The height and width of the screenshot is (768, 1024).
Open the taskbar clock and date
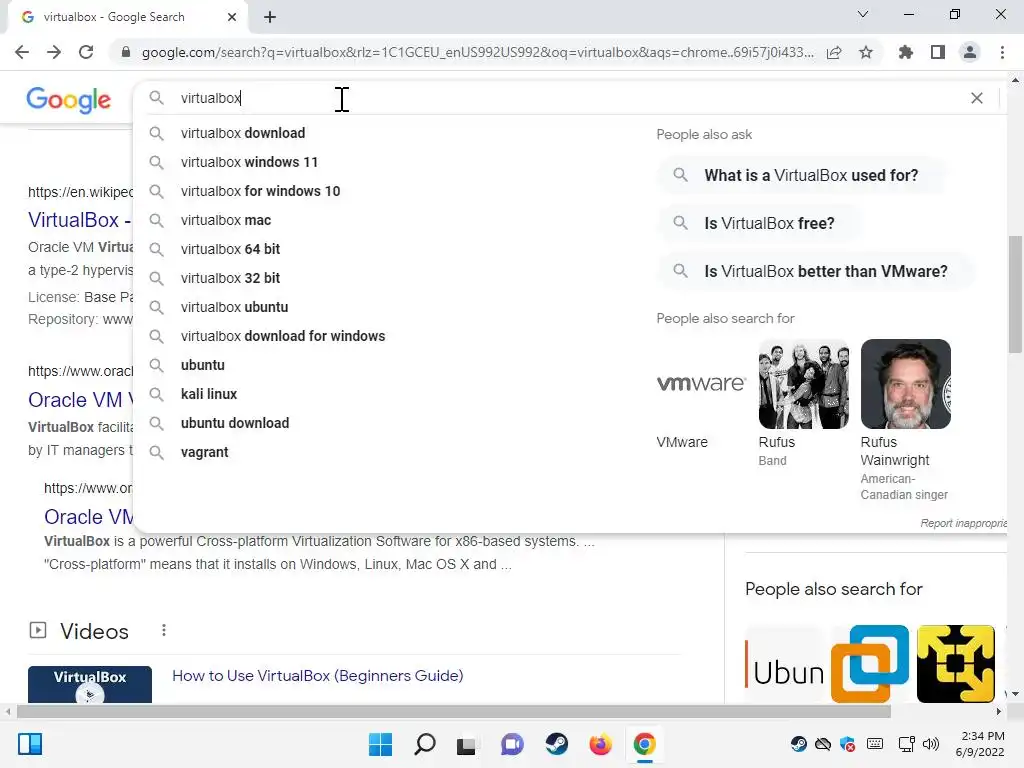click(980, 744)
